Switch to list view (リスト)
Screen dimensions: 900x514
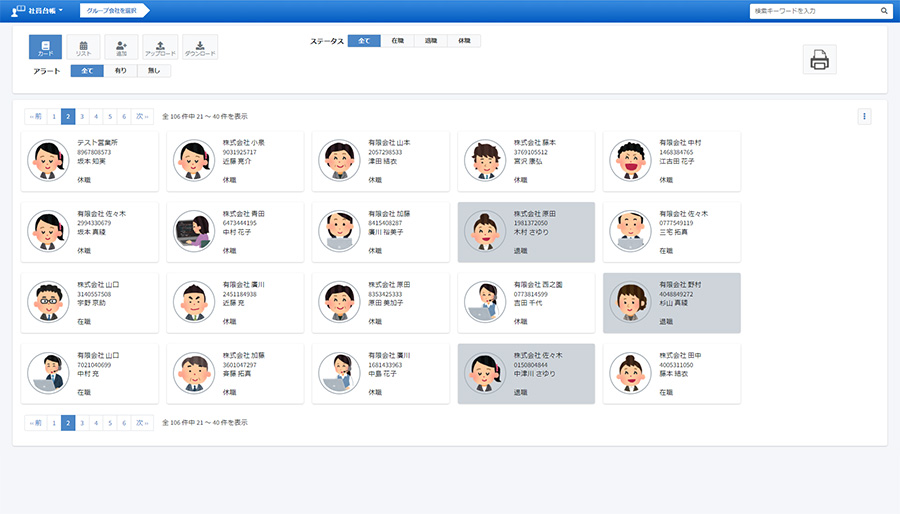point(83,47)
